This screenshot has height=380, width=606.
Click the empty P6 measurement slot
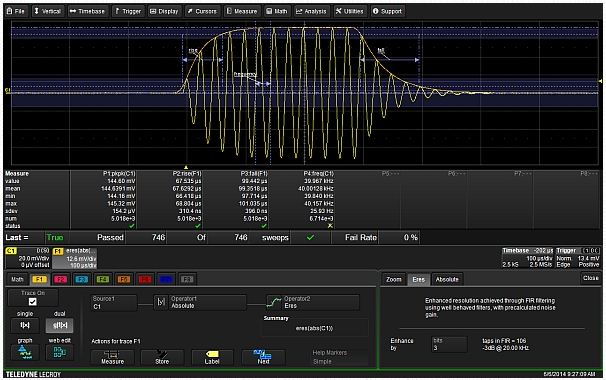(x=456, y=174)
